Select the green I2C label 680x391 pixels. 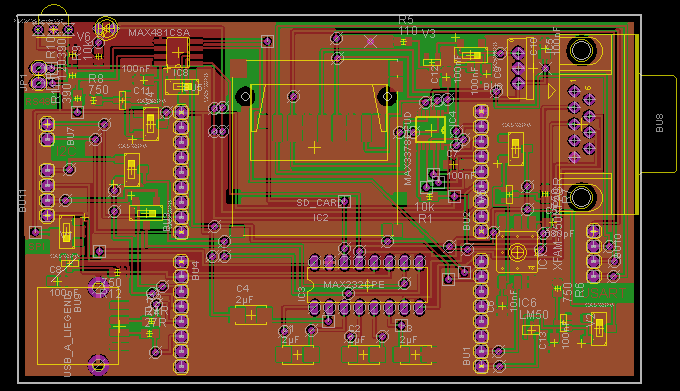point(66,151)
